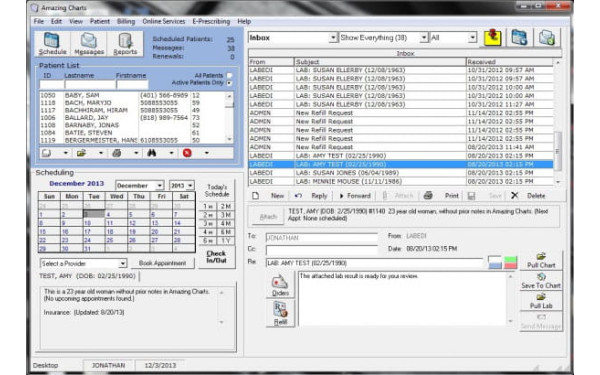Viewport: 600px width, 375px height.
Task: Click the Book Appointment button
Action: (x=162, y=263)
